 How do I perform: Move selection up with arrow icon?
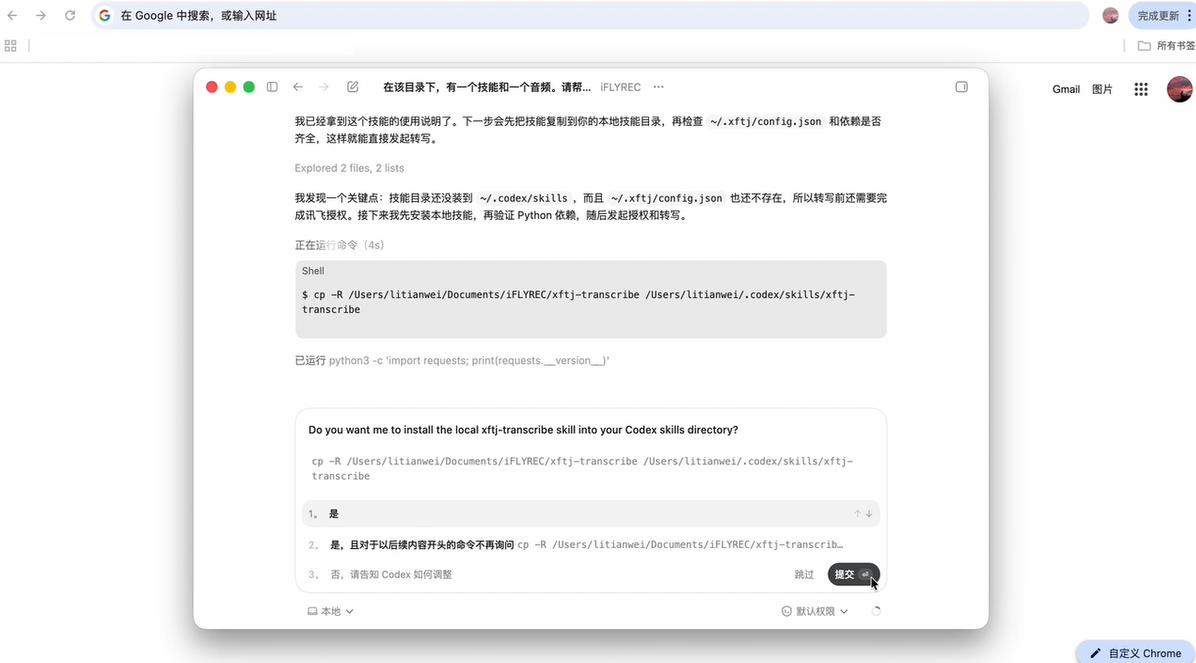pos(857,513)
